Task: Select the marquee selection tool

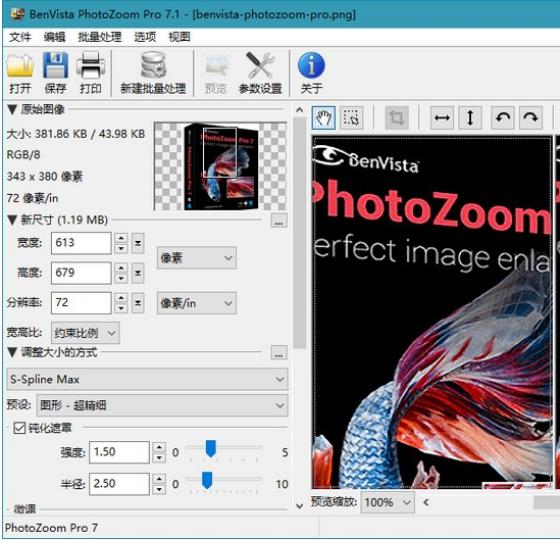Action: 351,118
